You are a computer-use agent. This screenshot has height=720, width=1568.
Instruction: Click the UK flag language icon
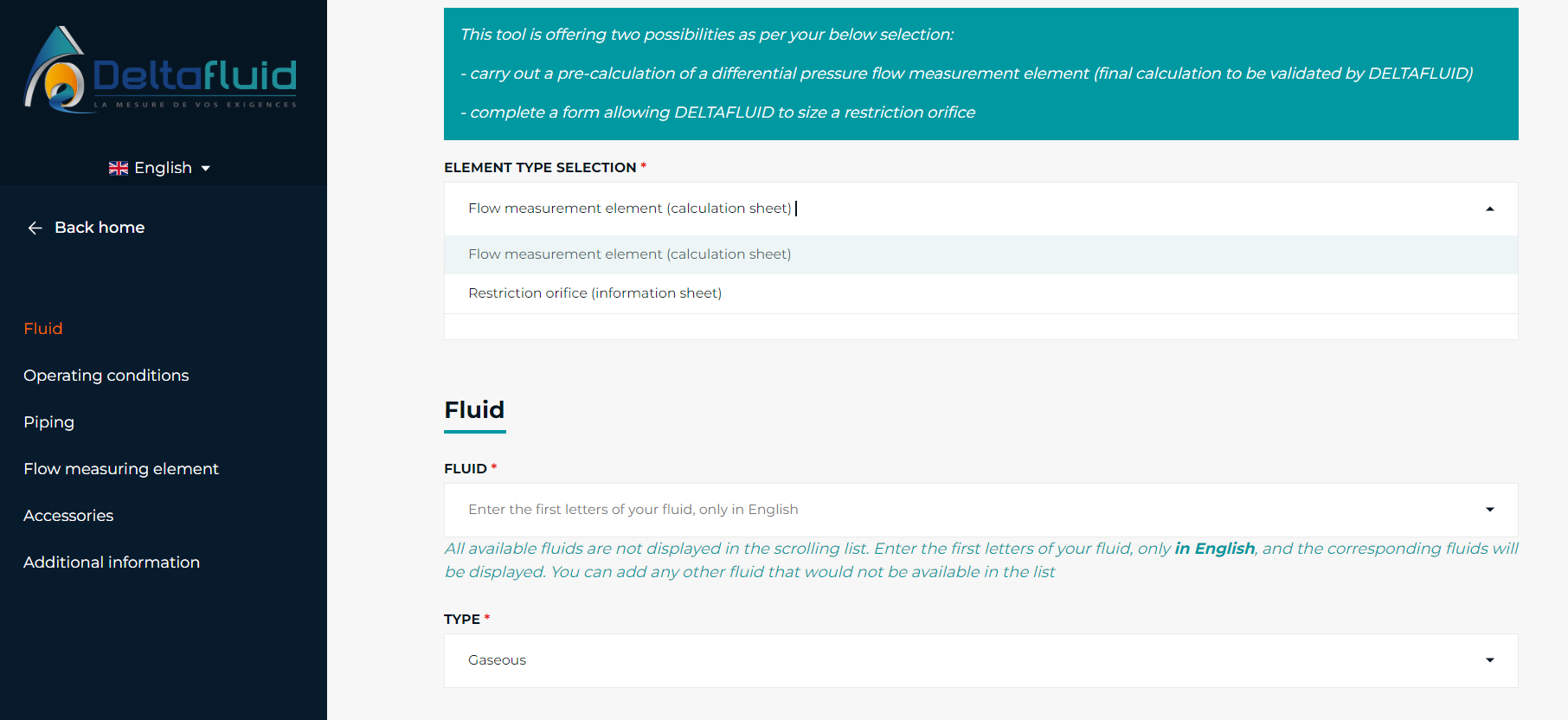119,168
